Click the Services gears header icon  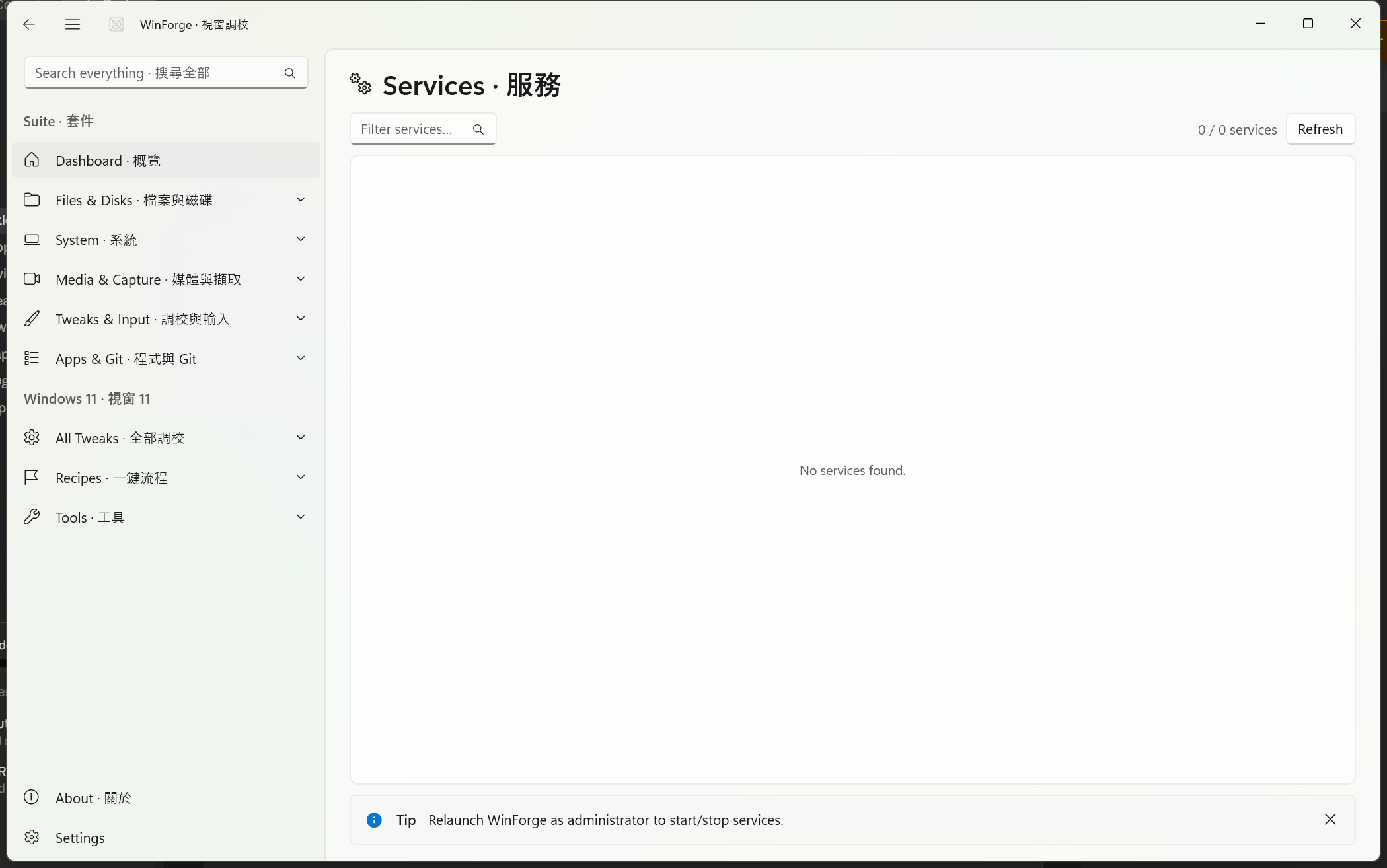361,84
